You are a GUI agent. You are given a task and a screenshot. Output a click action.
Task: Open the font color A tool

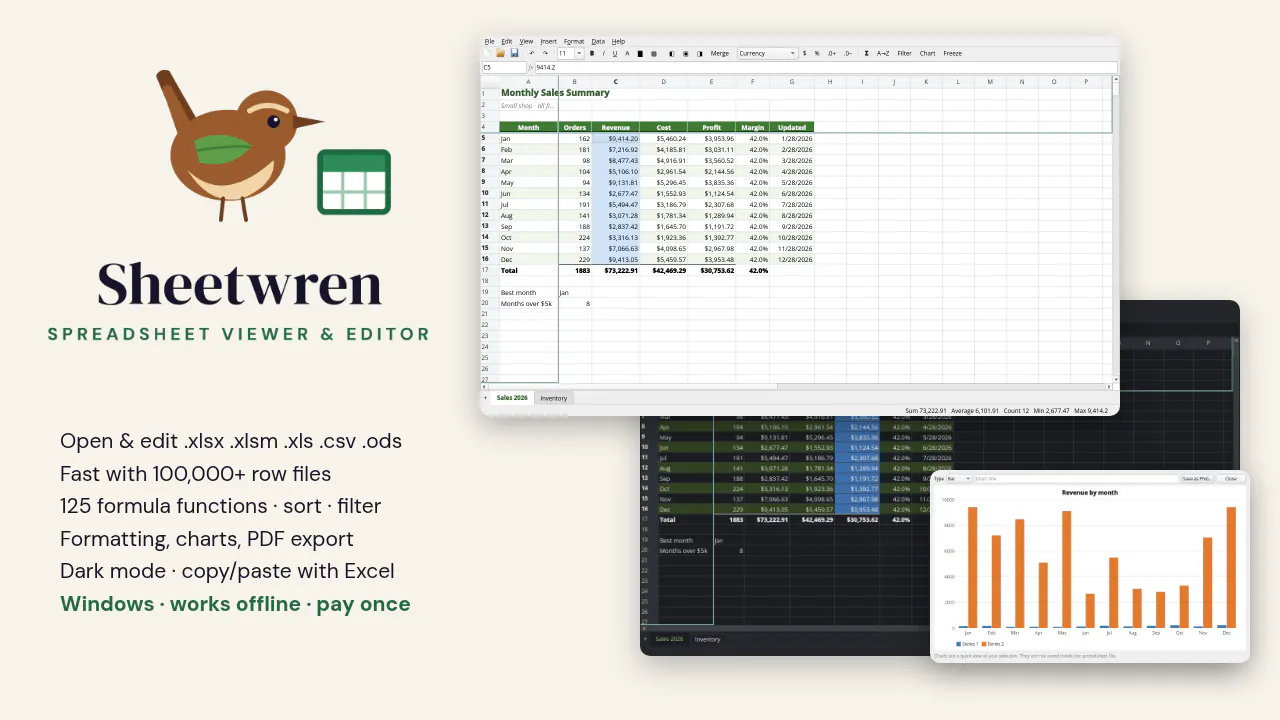pos(627,53)
